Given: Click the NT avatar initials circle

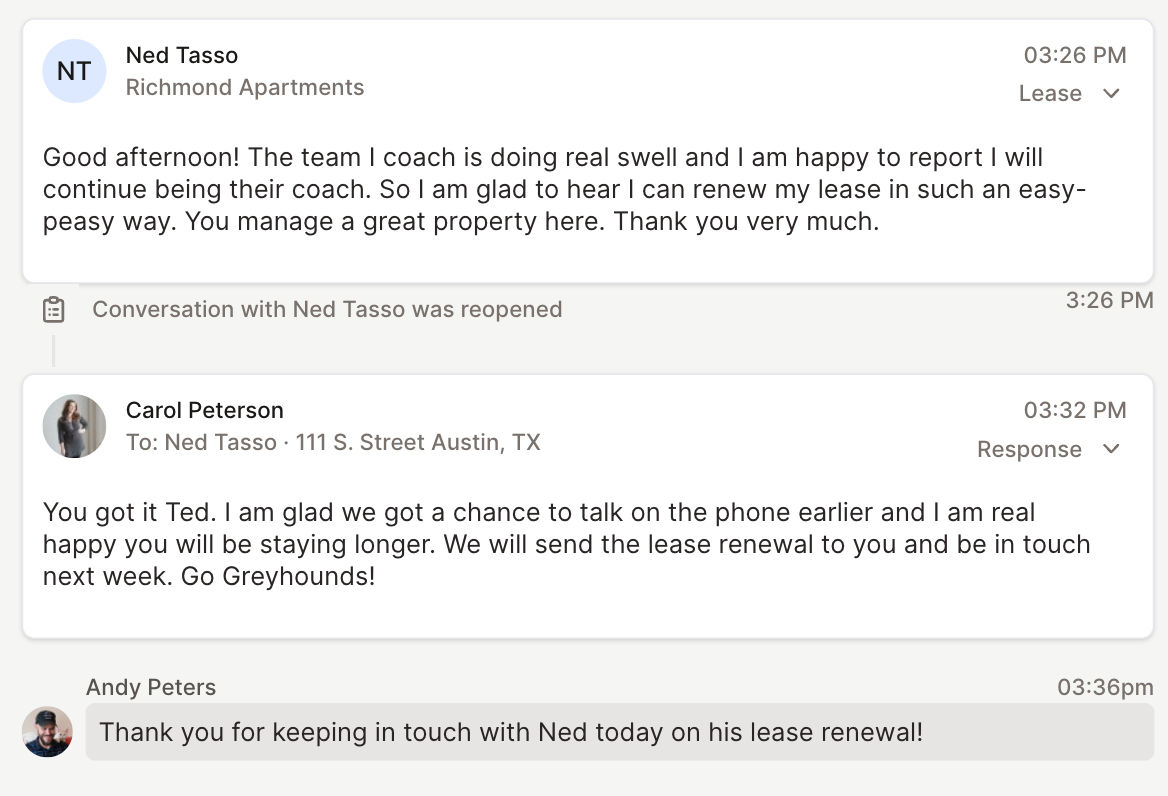Looking at the screenshot, I should click(x=74, y=71).
